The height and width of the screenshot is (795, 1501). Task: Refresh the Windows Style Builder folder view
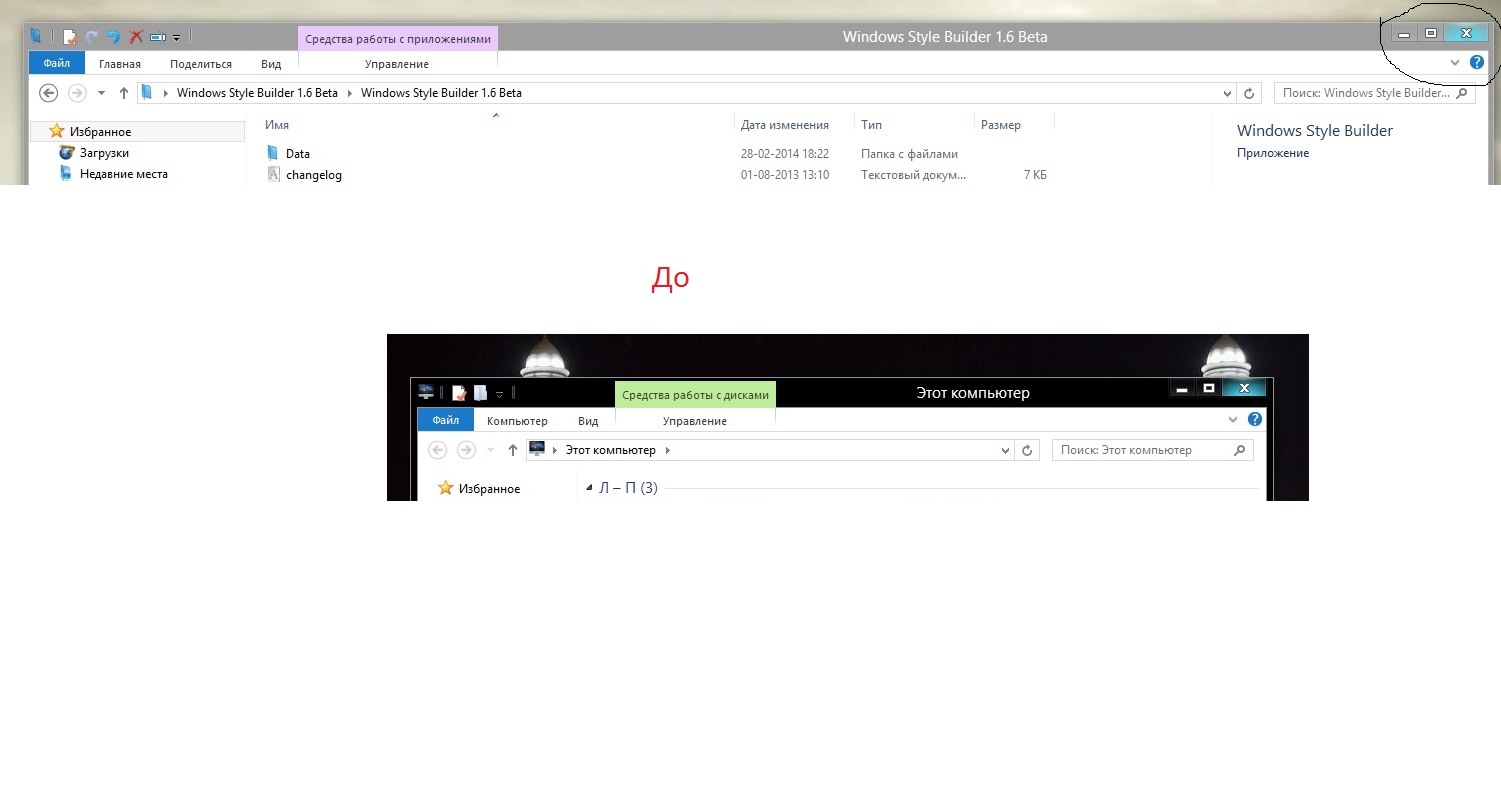click(x=1248, y=93)
